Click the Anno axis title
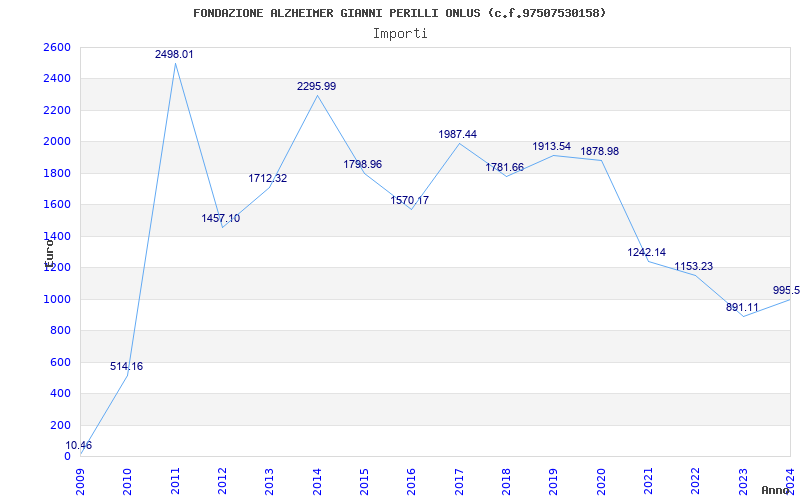The image size is (800, 500). pyautogui.click(x=775, y=490)
